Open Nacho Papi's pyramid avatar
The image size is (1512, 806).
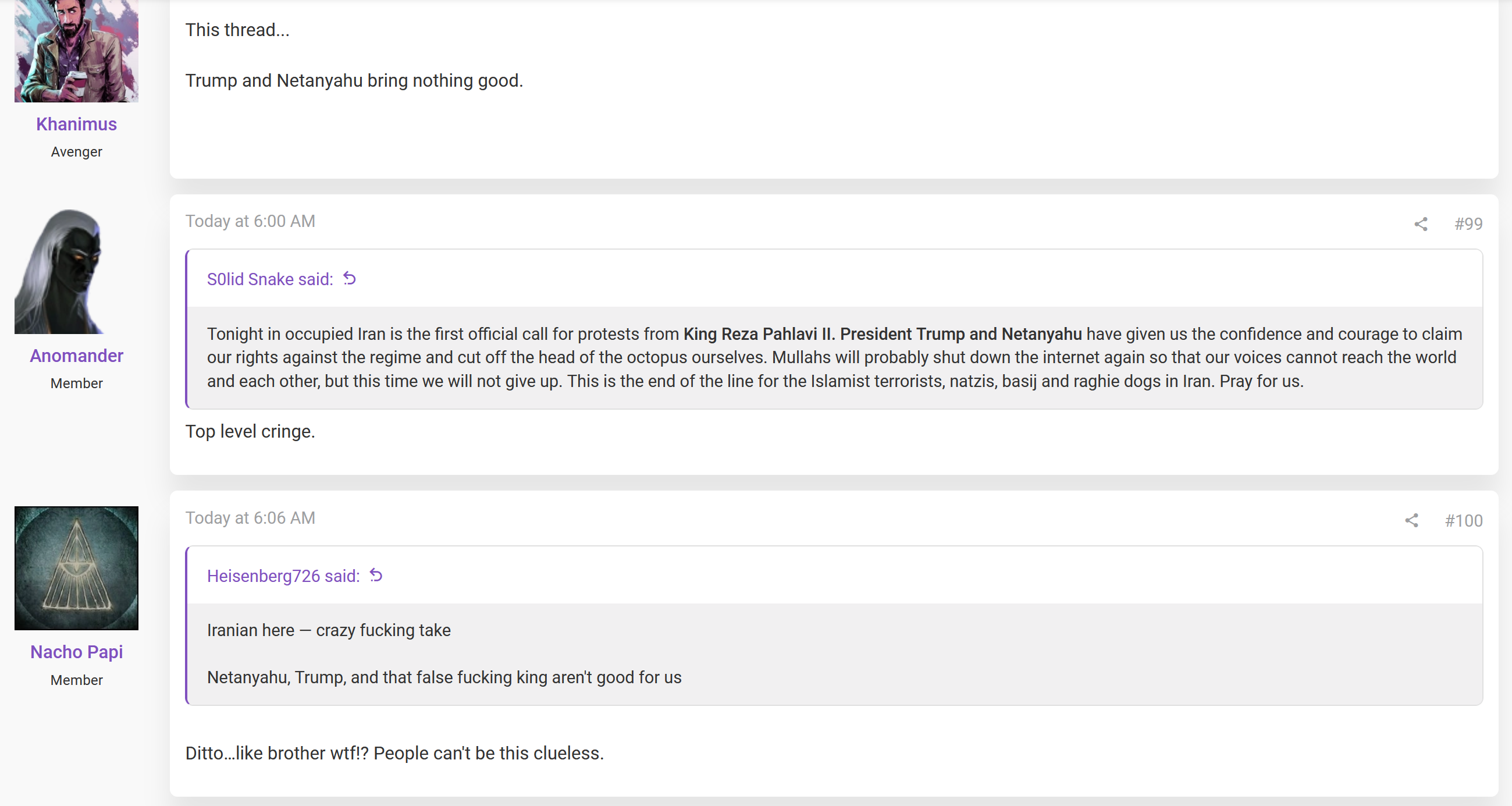pyautogui.click(x=76, y=567)
